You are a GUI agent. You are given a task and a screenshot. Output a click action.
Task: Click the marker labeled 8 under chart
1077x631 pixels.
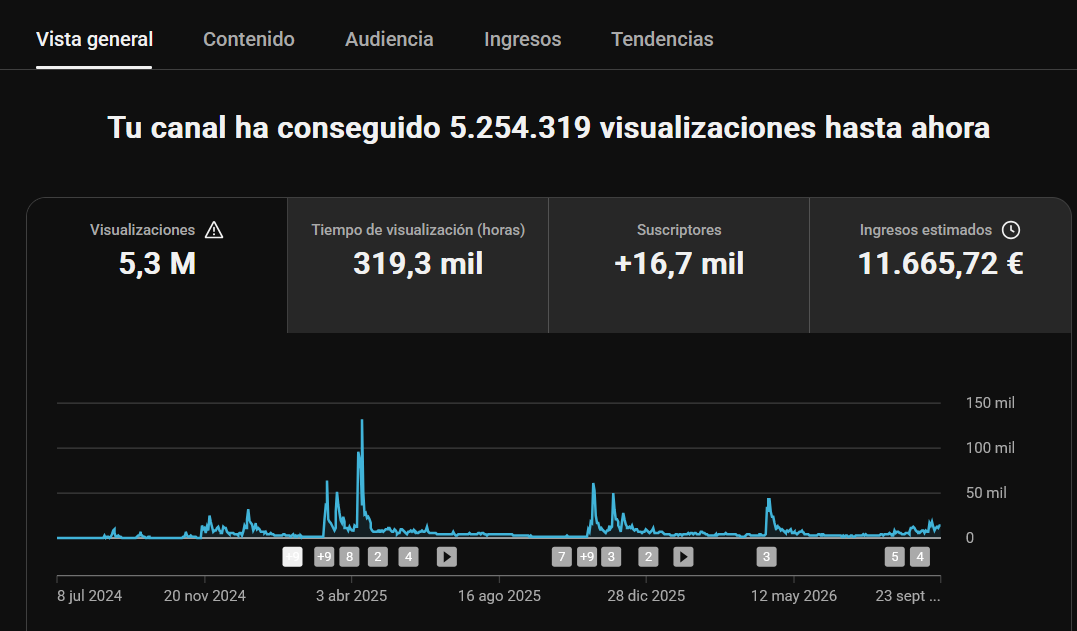[349, 557]
